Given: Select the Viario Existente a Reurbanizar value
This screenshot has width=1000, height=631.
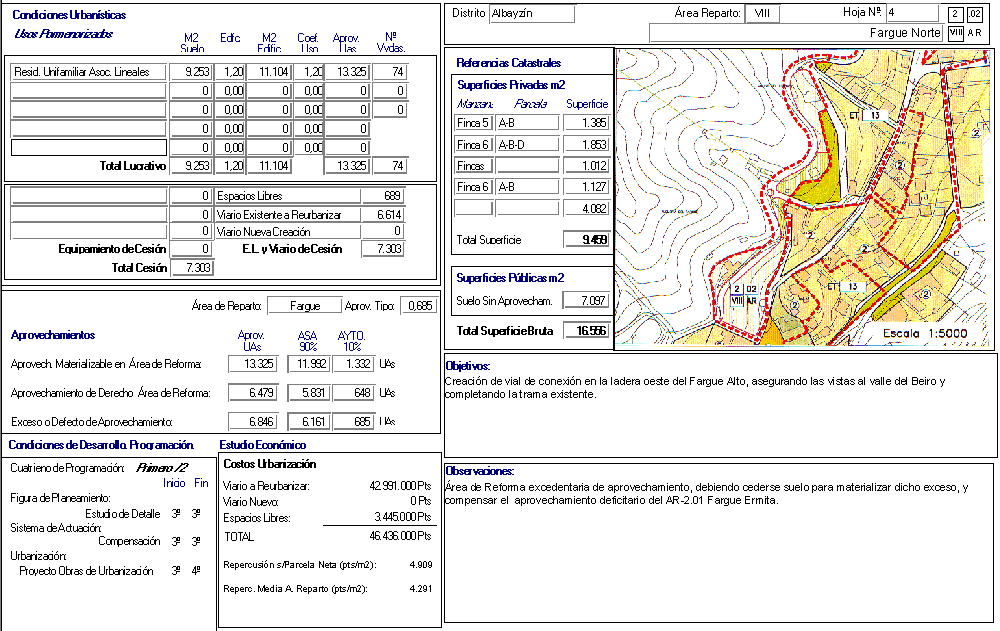Looking at the screenshot, I should [383, 214].
